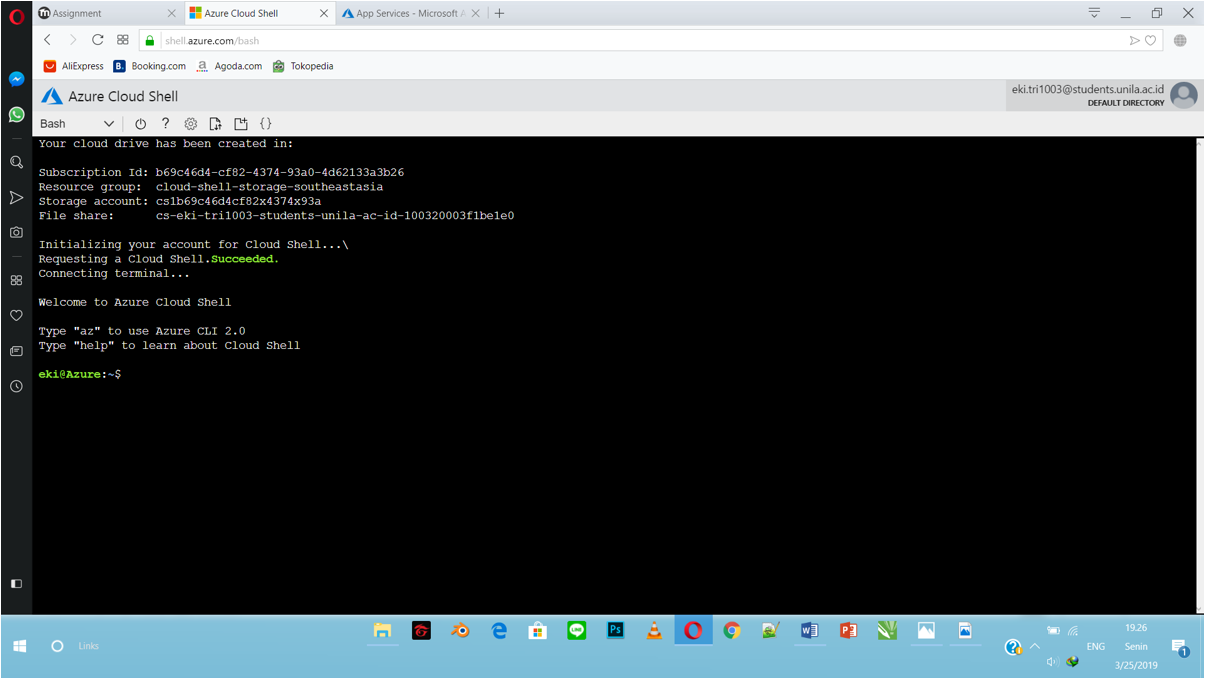Open Facebook Messenger in the sidebar
1205x679 pixels.
(16, 79)
